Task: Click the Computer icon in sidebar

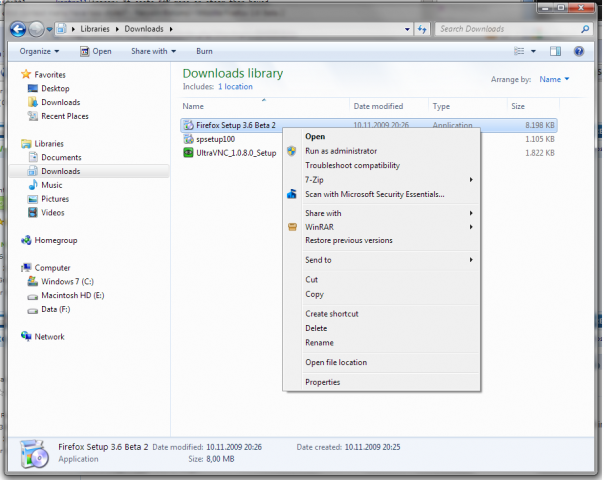Action: (x=27, y=267)
